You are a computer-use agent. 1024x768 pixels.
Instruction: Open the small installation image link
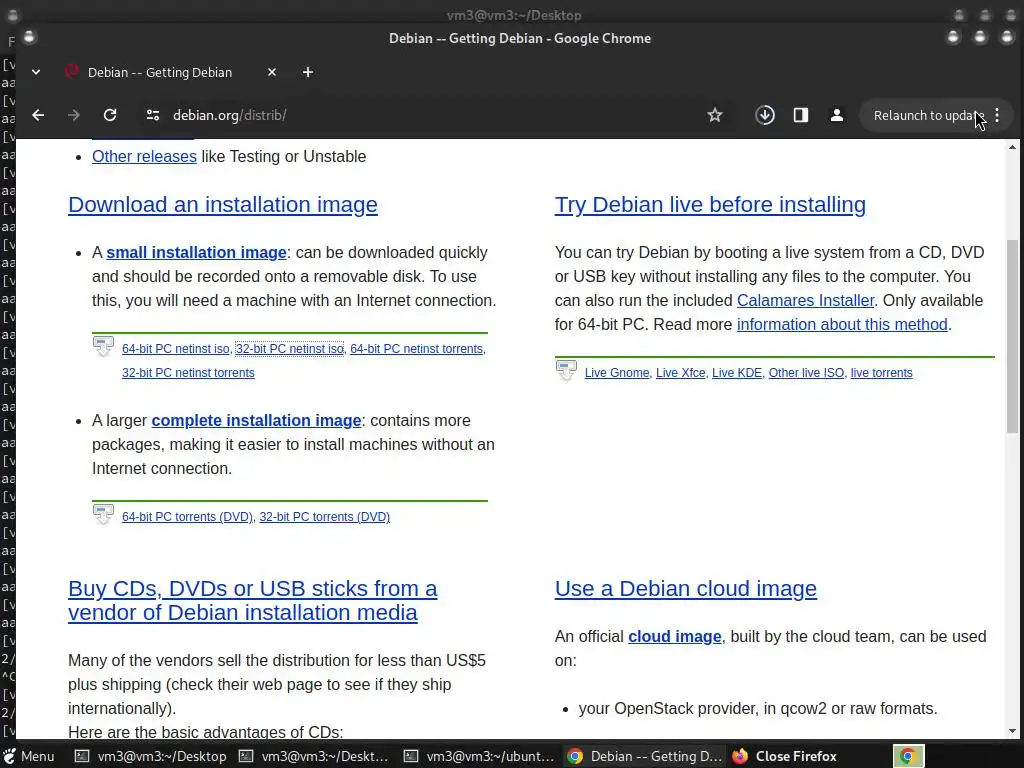pos(197,253)
